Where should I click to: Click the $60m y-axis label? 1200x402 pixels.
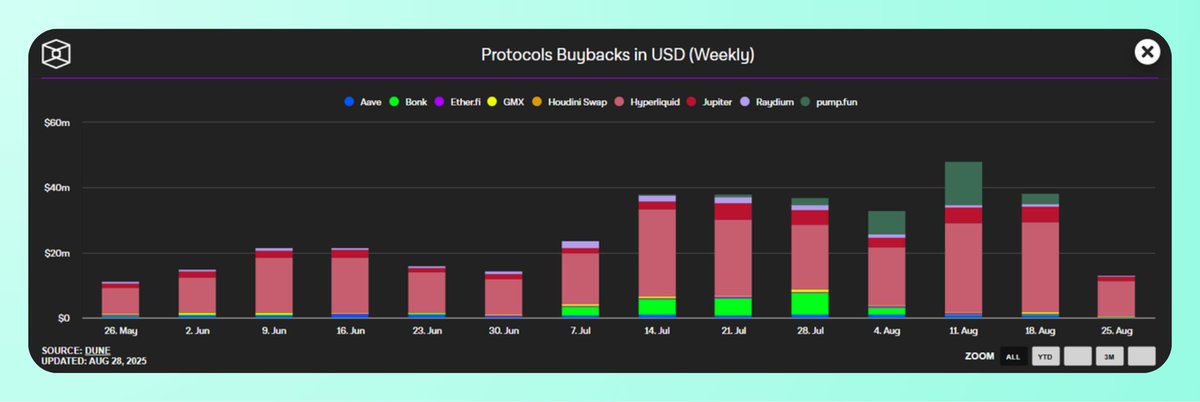click(56, 123)
